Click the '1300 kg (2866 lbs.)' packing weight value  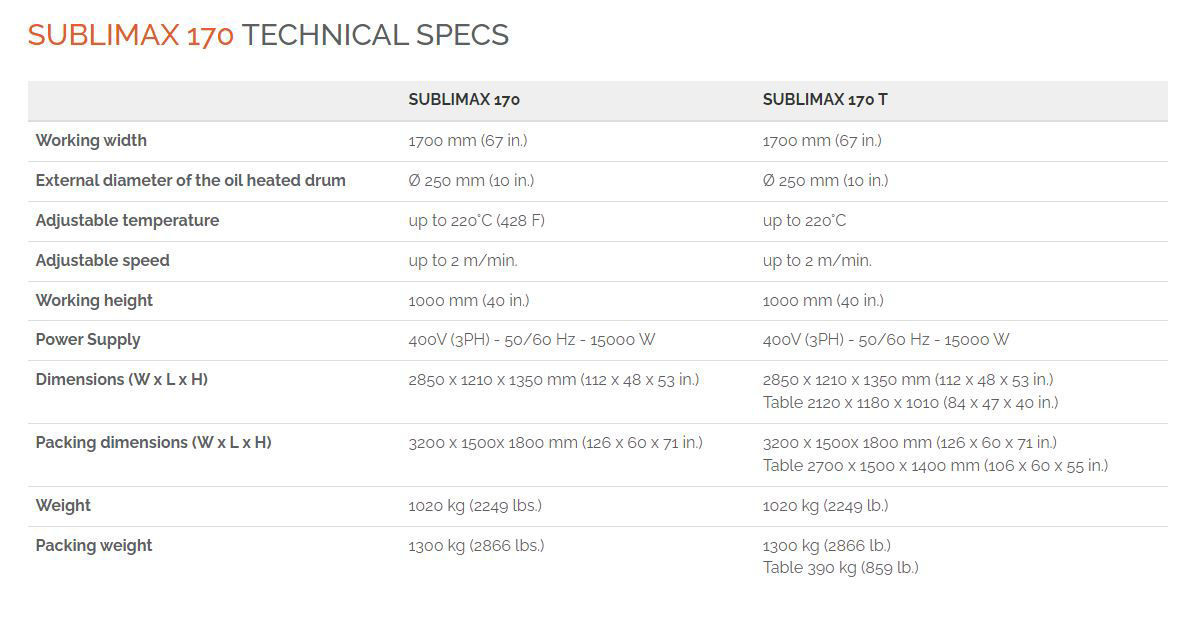click(476, 546)
